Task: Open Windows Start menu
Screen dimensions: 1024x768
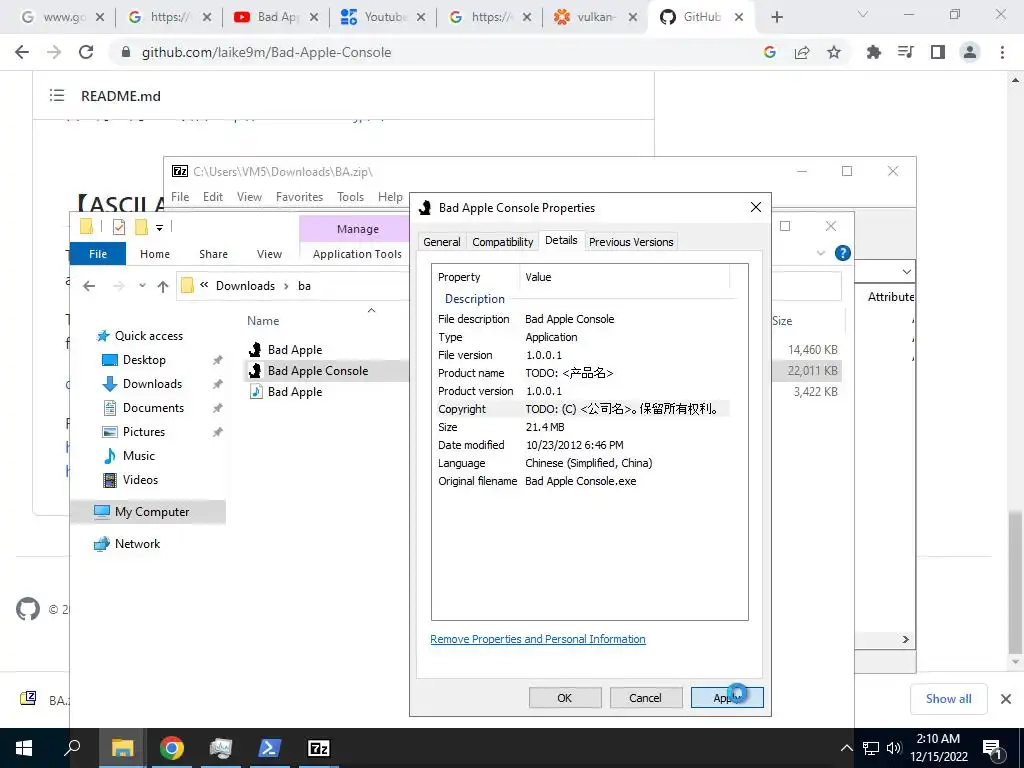Action: [24, 748]
